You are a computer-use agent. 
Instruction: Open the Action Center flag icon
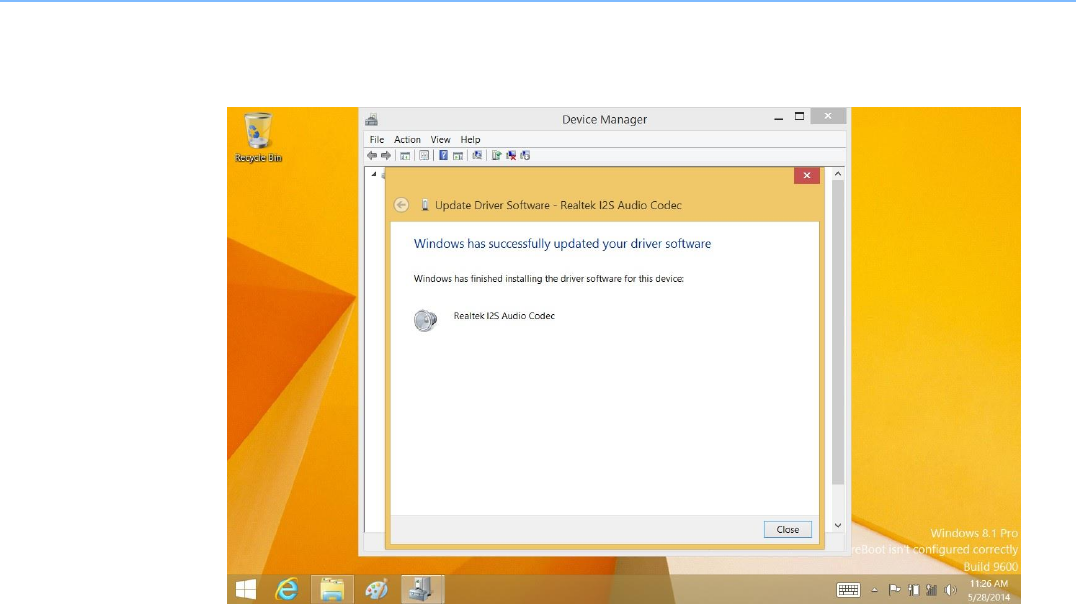click(894, 590)
